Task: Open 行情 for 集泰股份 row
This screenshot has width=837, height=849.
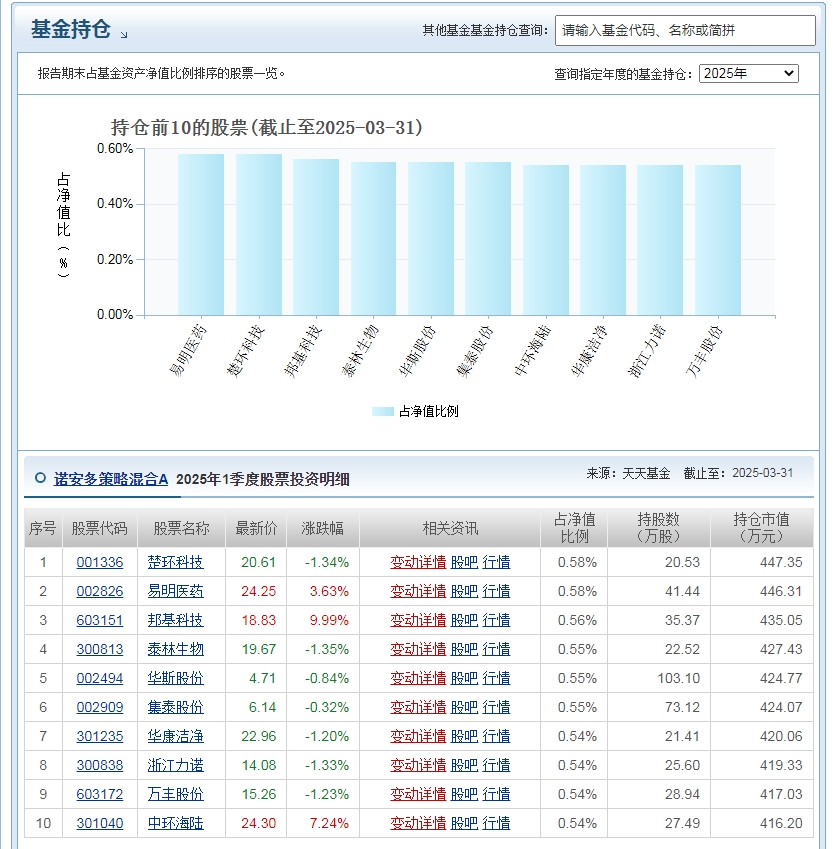Action: click(x=496, y=707)
